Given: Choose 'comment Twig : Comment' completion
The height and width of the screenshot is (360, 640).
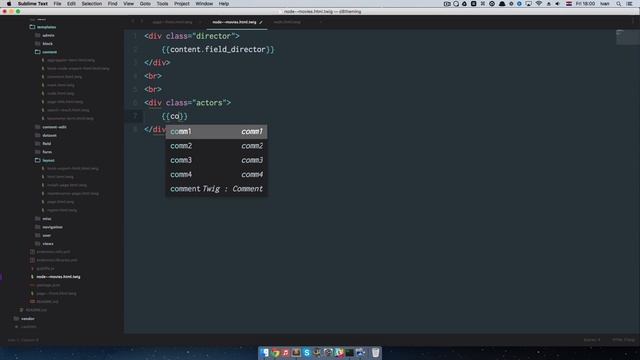Looking at the screenshot, I should click(216, 189).
